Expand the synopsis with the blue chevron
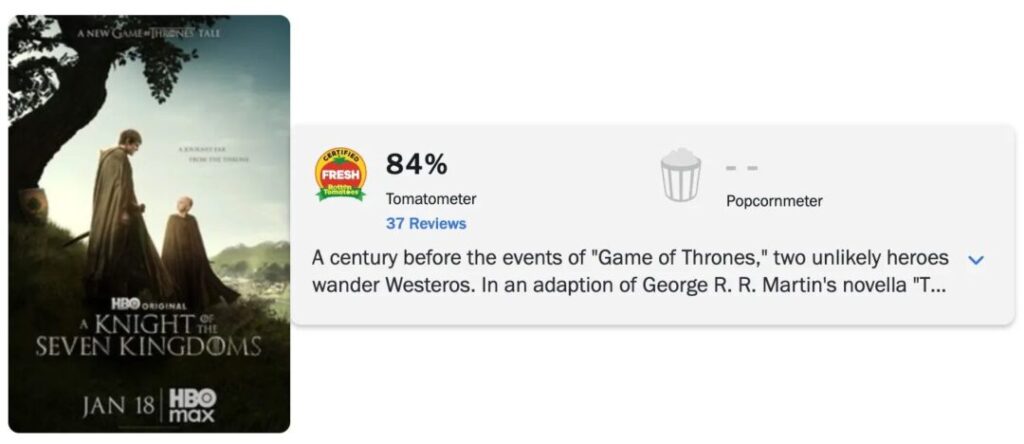 tap(977, 260)
